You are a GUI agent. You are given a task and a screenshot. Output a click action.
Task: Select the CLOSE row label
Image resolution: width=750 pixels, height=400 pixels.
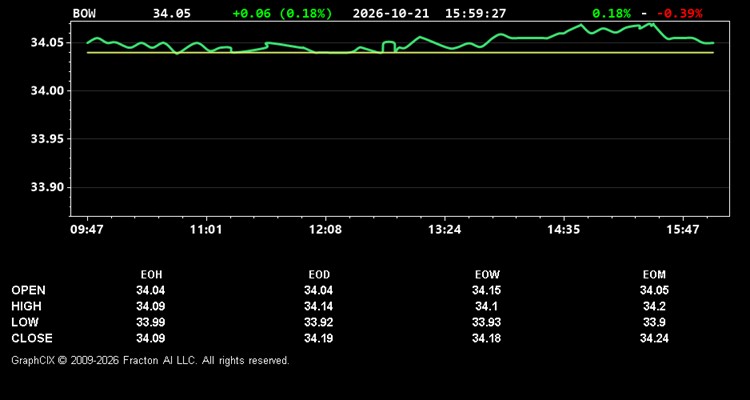coord(32,338)
